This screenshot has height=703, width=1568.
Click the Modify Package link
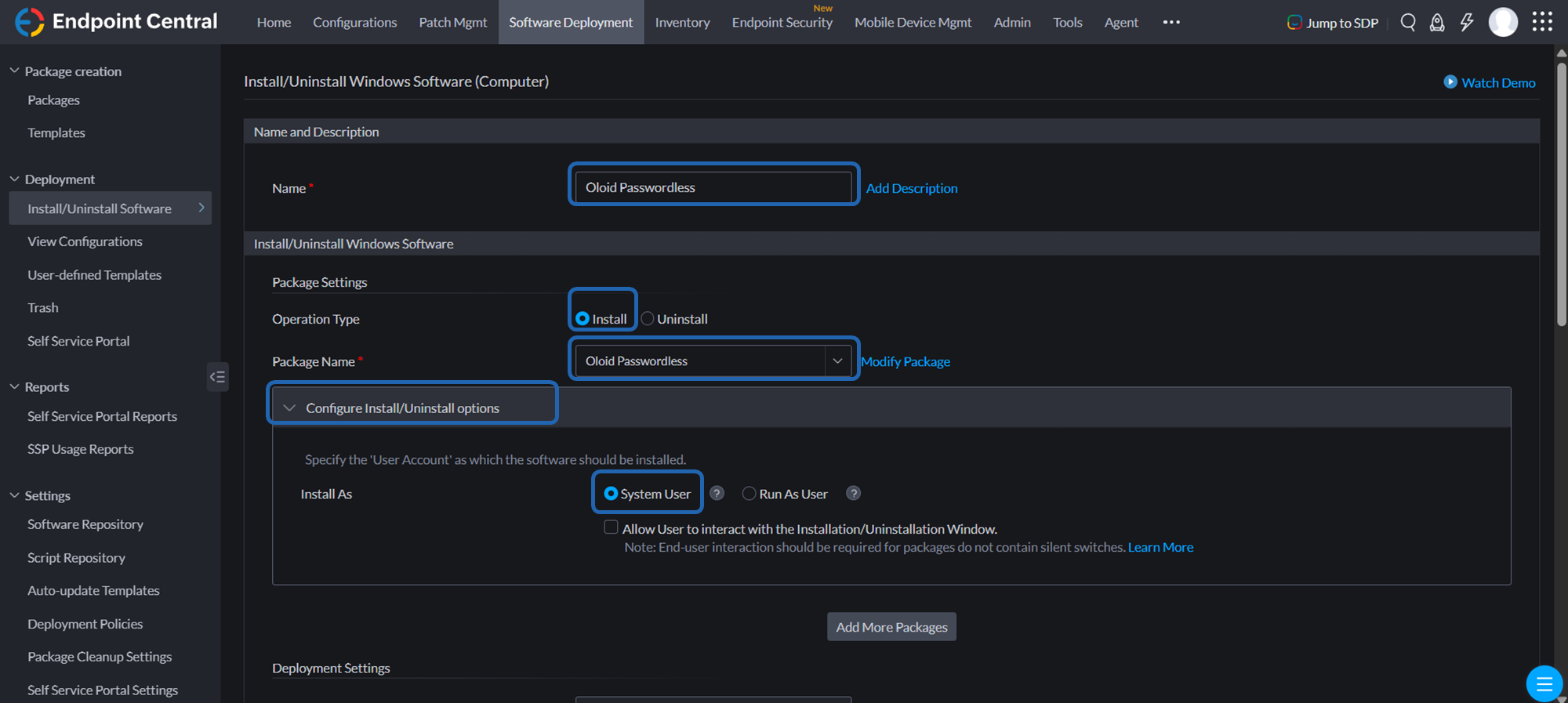tap(906, 361)
